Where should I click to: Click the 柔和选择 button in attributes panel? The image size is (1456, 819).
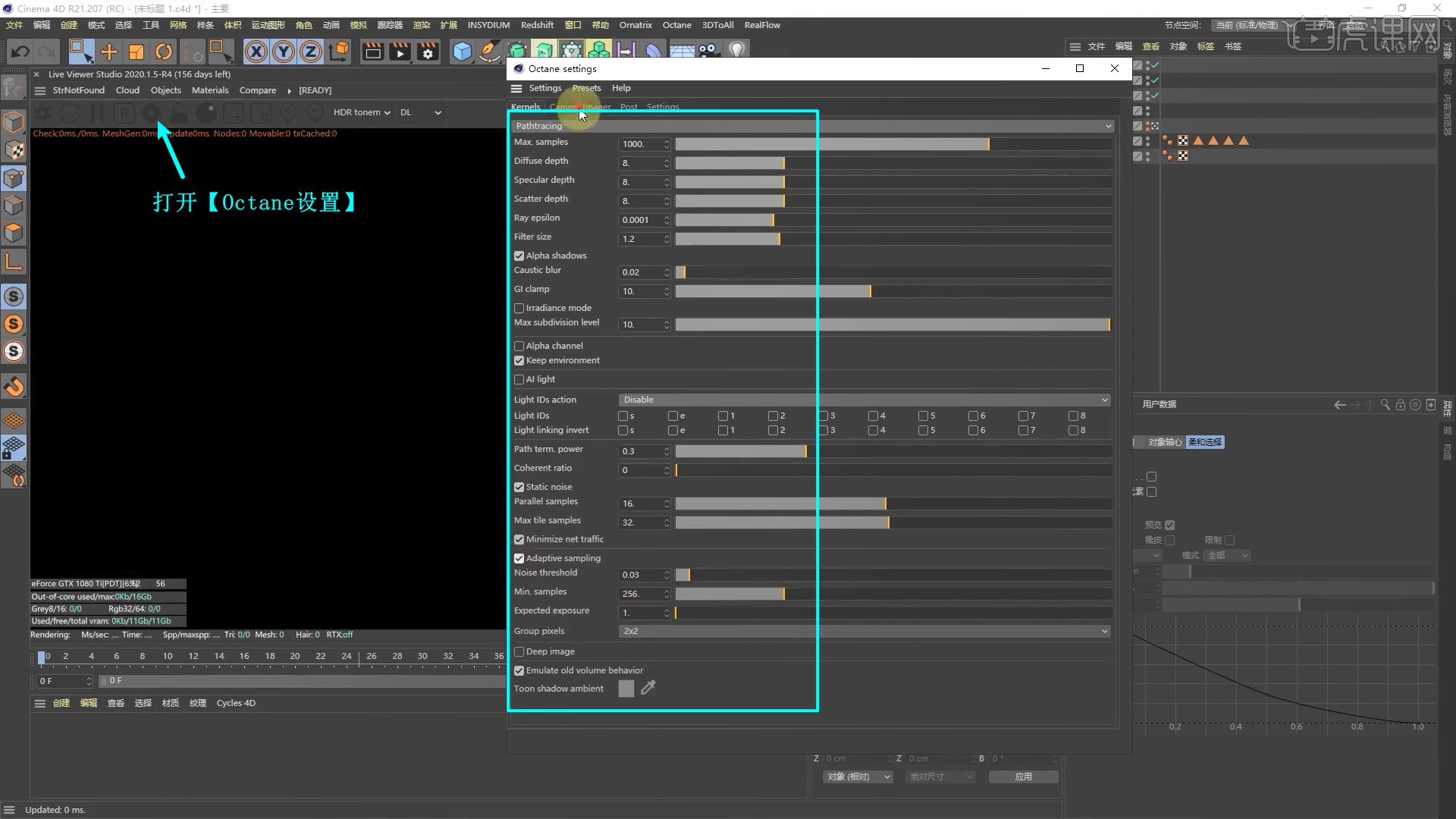click(1205, 442)
